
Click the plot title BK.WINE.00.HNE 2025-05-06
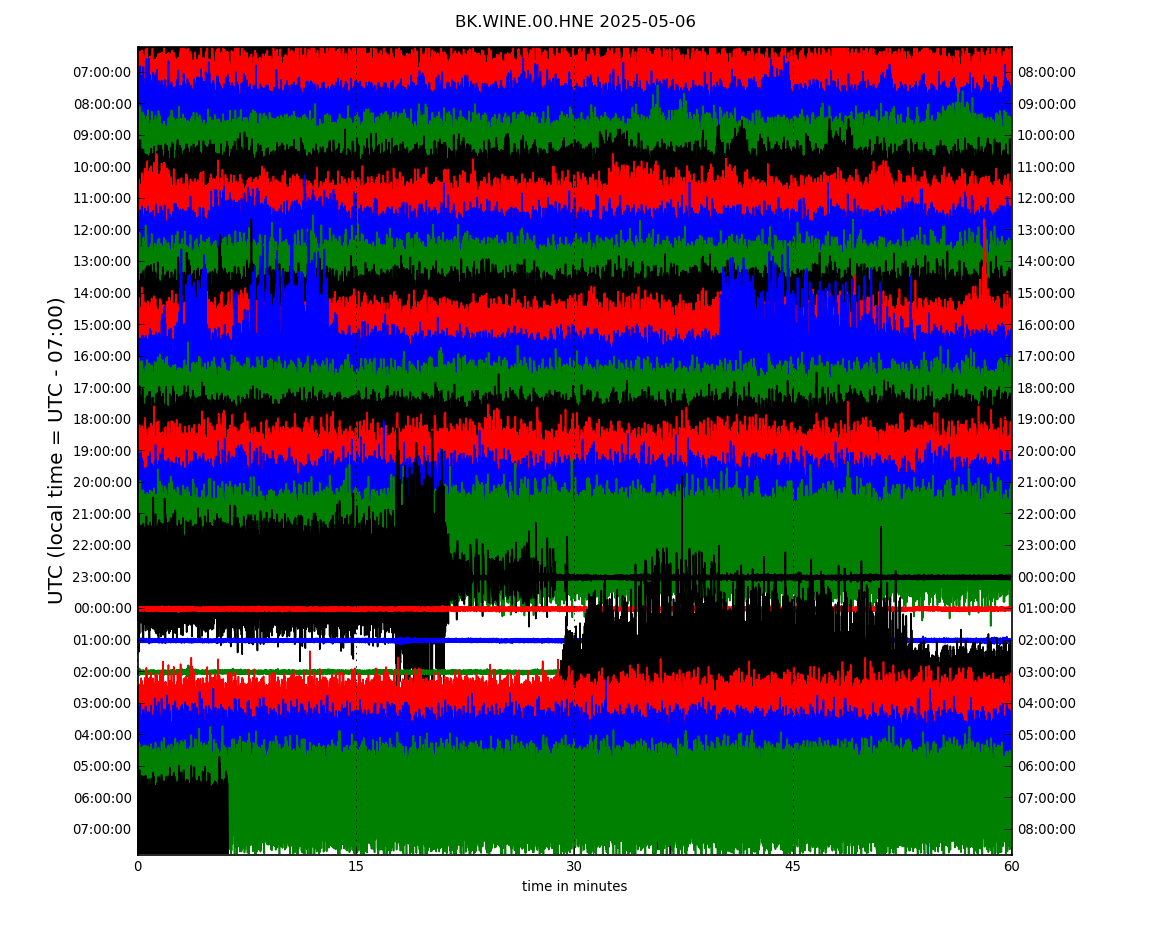tap(575, 22)
